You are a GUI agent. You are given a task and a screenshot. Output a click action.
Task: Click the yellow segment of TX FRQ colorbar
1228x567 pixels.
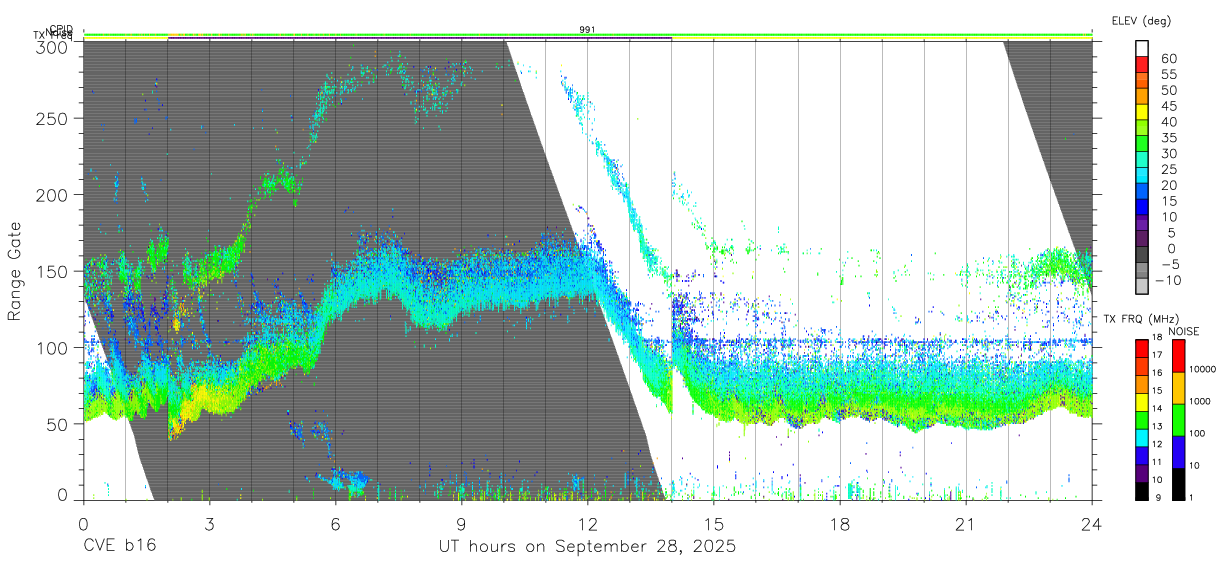click(1142, 401)
